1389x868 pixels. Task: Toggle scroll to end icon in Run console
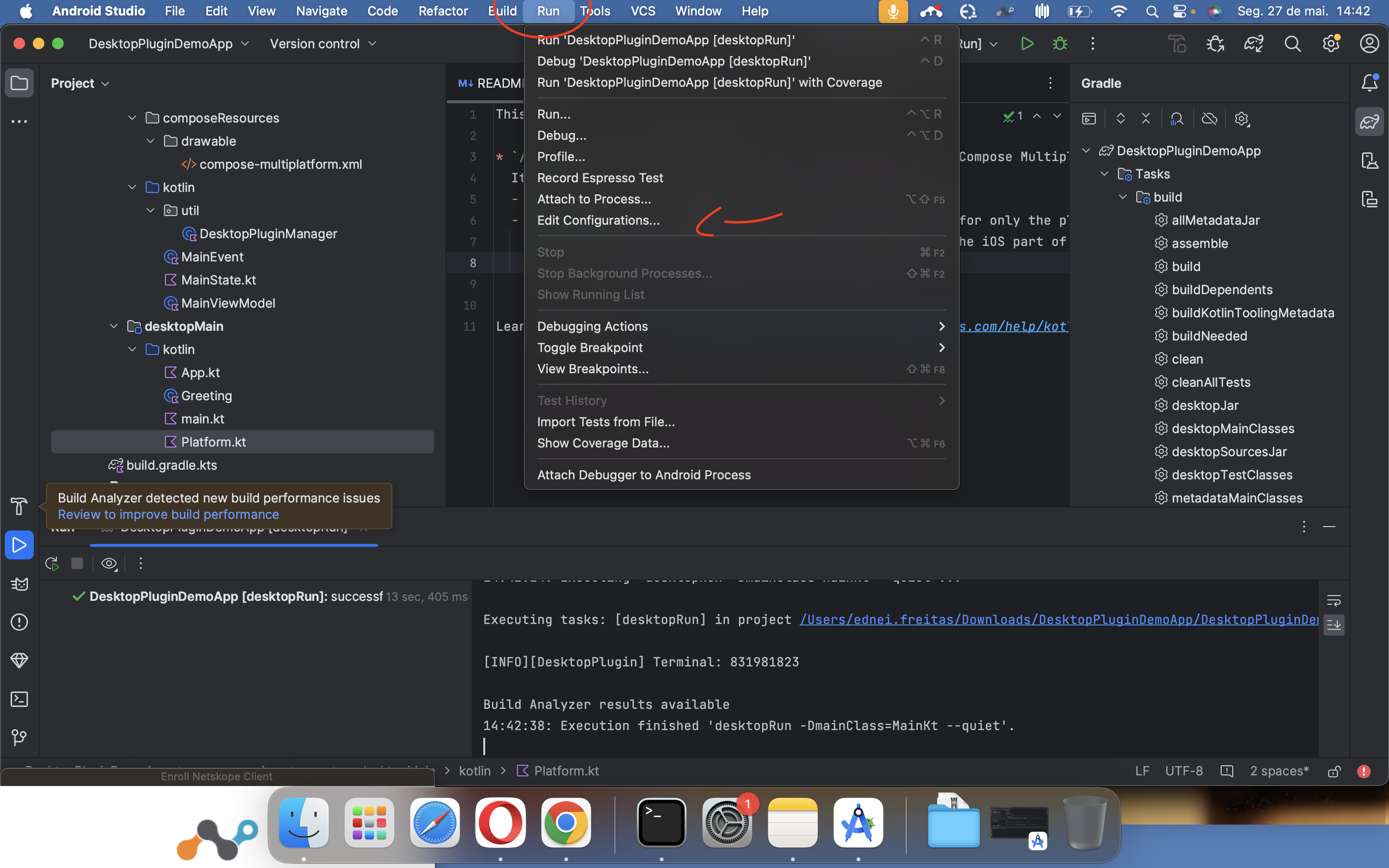1334,625
